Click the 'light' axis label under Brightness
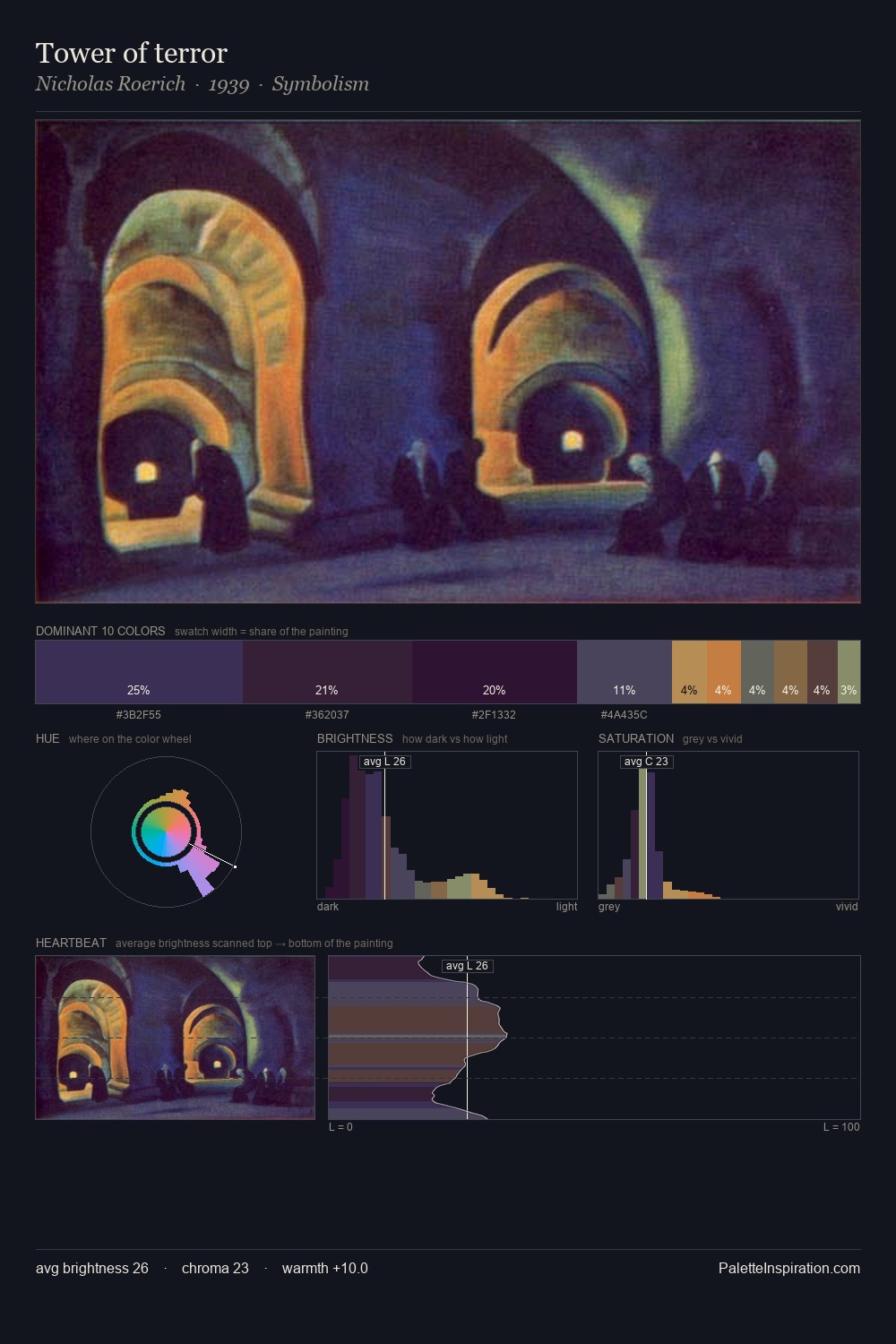896x1344 pixels. point(566,907)
